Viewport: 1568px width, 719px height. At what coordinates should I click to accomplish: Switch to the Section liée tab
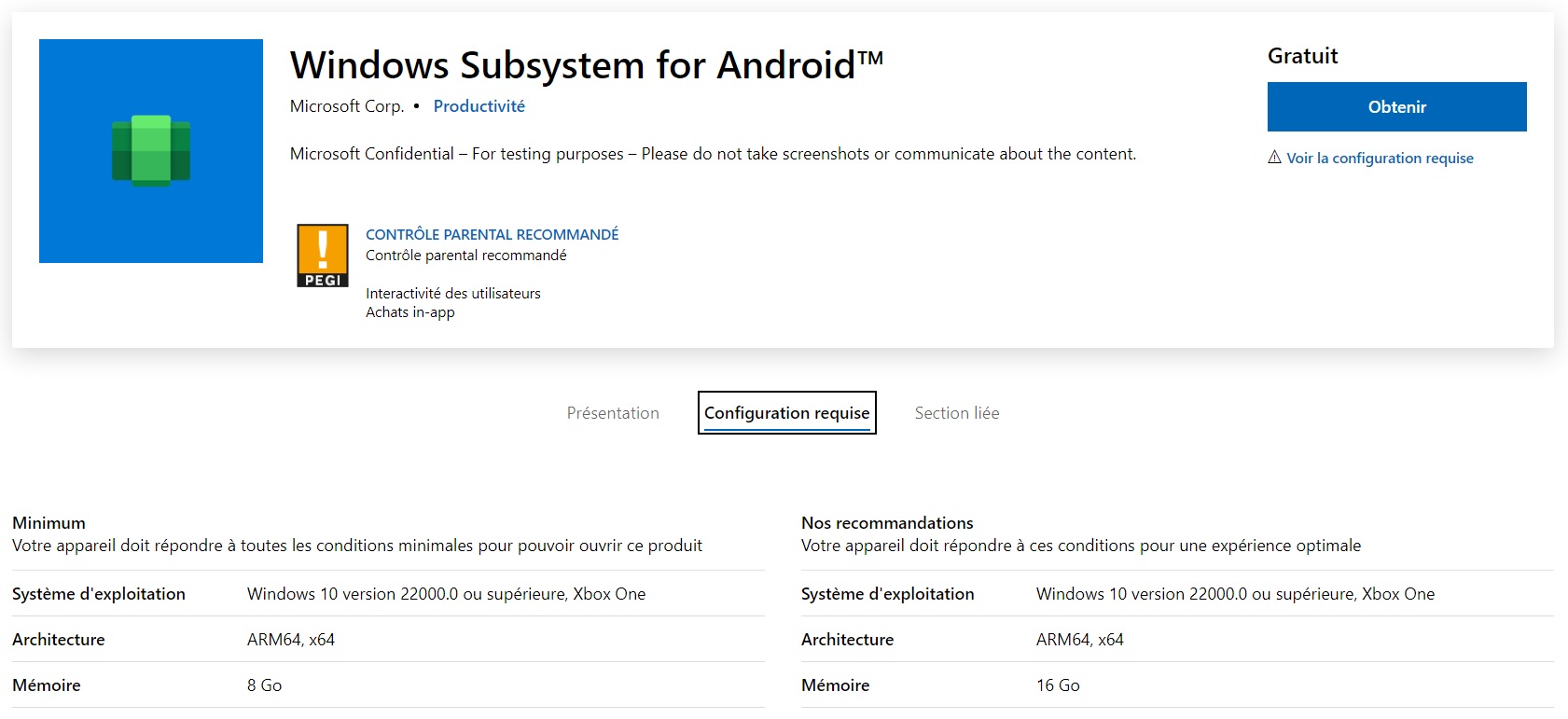957,413
